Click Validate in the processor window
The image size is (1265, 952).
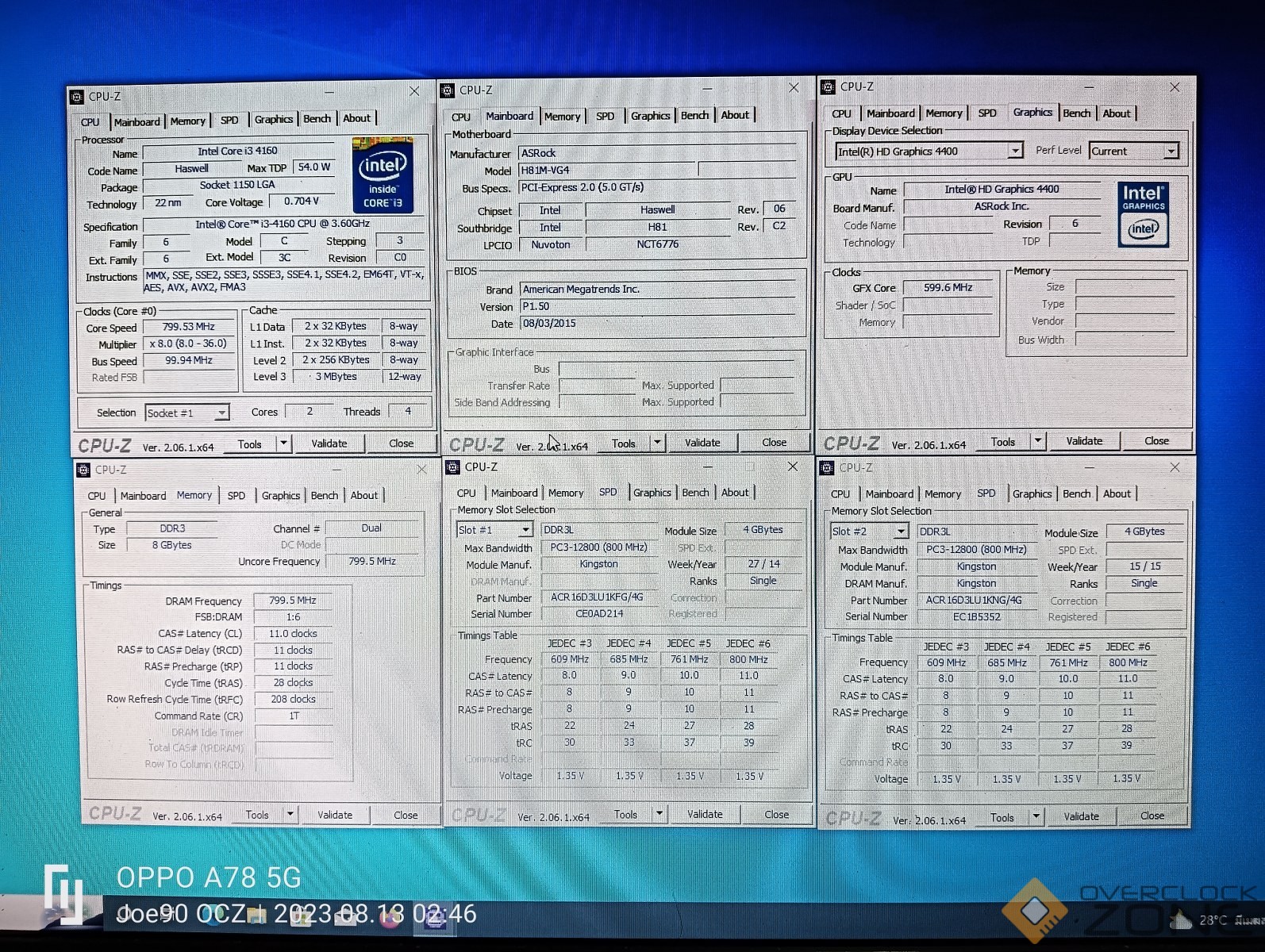coord(329,443)
